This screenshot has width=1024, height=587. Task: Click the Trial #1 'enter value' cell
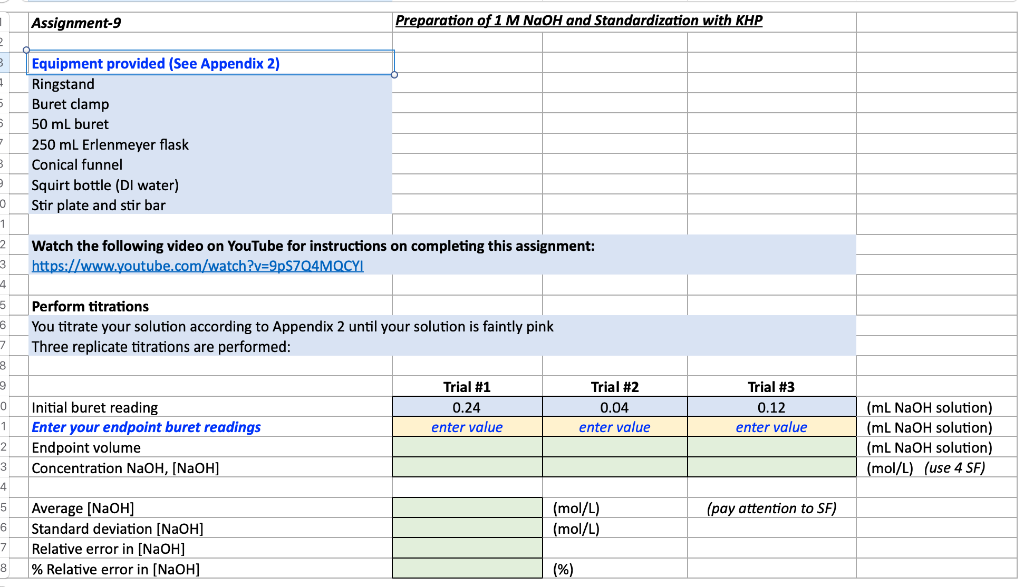point(466,427)
